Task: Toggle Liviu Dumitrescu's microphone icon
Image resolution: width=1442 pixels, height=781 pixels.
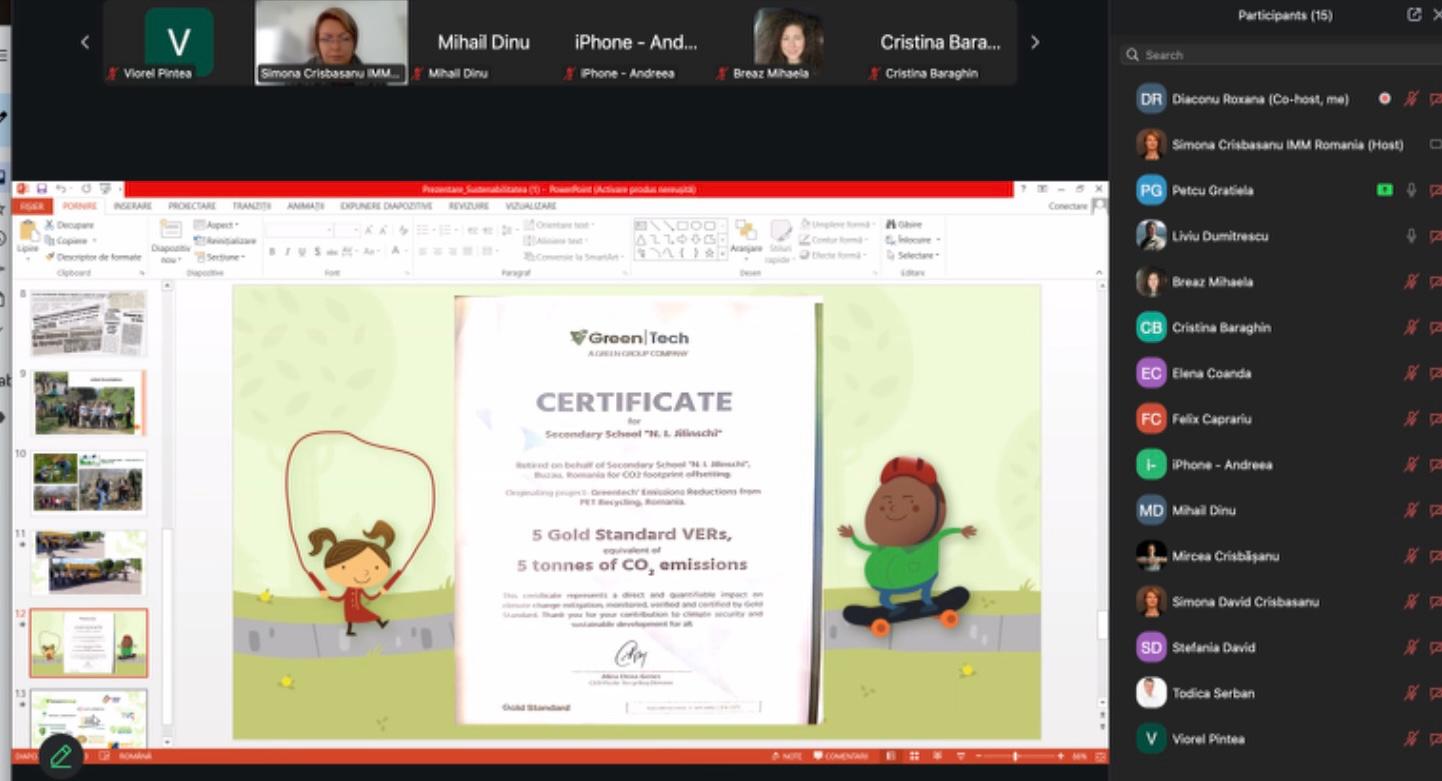Action: [1411, 236]
